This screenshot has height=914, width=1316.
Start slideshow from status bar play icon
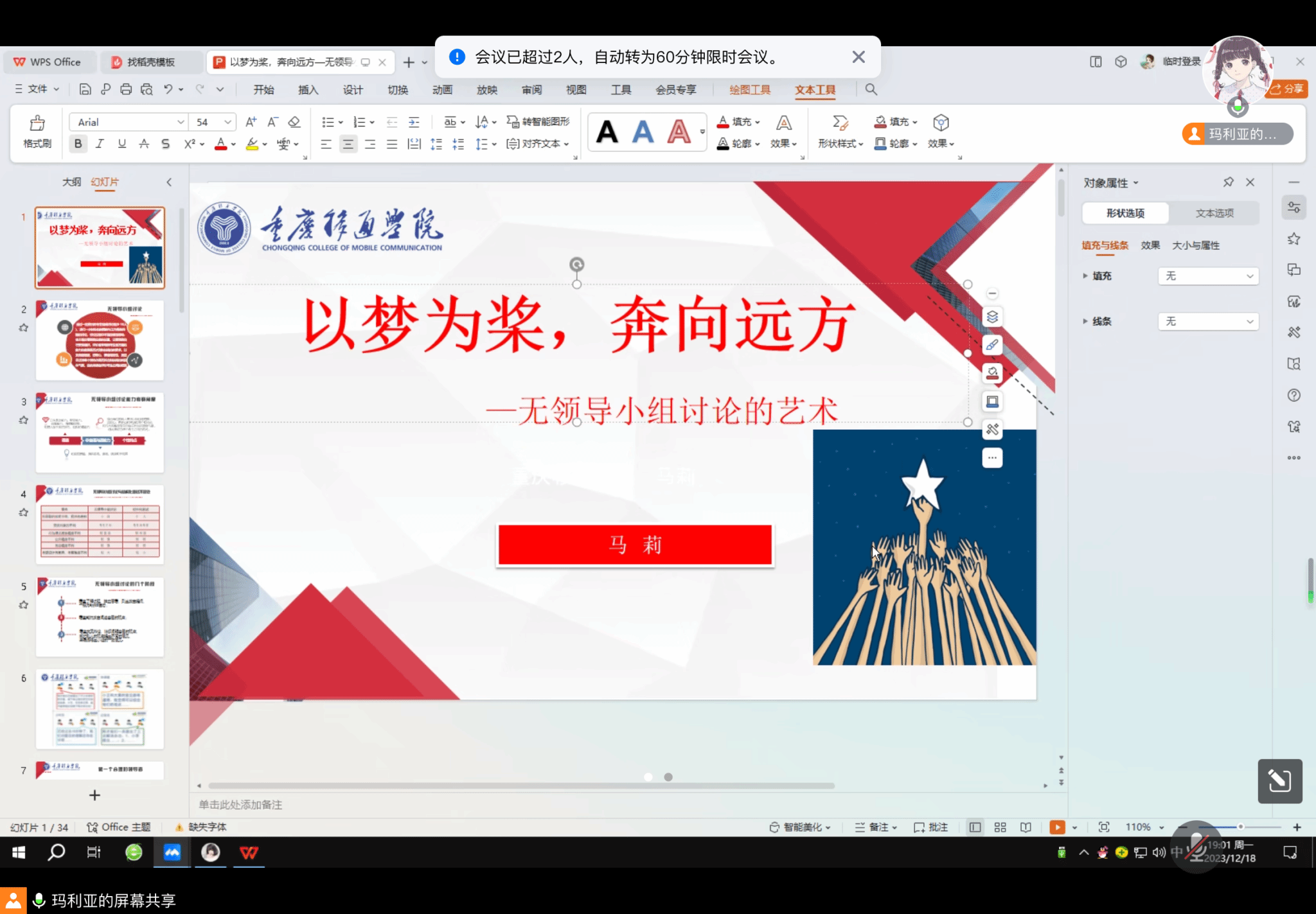tap(1056, 827)
